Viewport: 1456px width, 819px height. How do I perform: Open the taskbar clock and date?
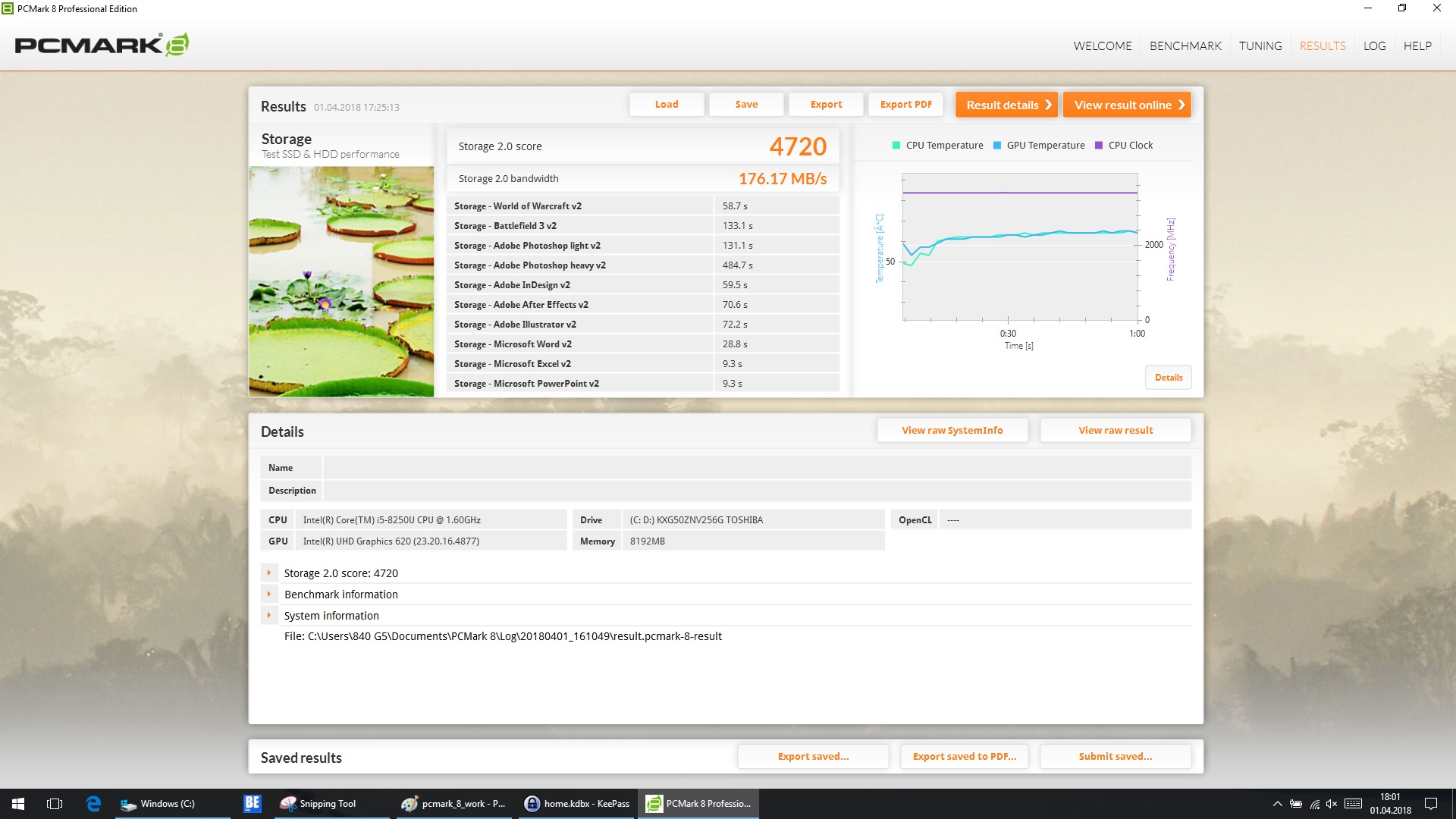[x=1390, y=804]
